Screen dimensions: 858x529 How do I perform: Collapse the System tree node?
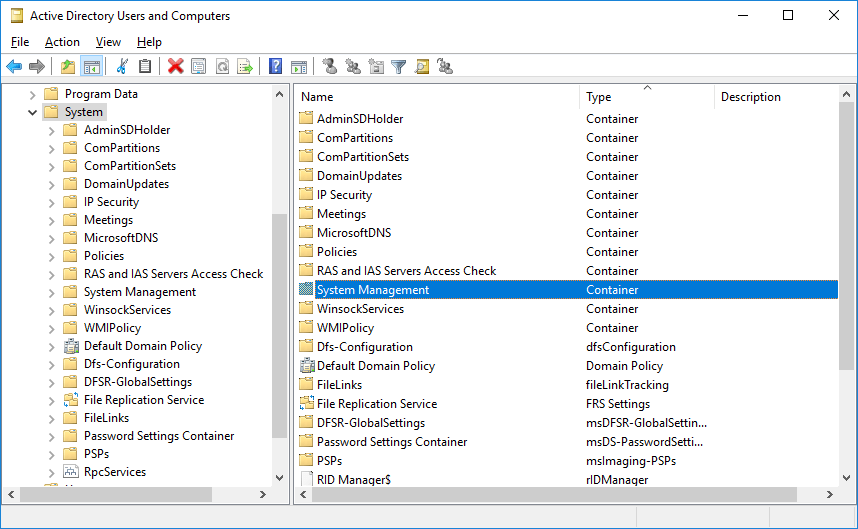(x=33, y=112)
